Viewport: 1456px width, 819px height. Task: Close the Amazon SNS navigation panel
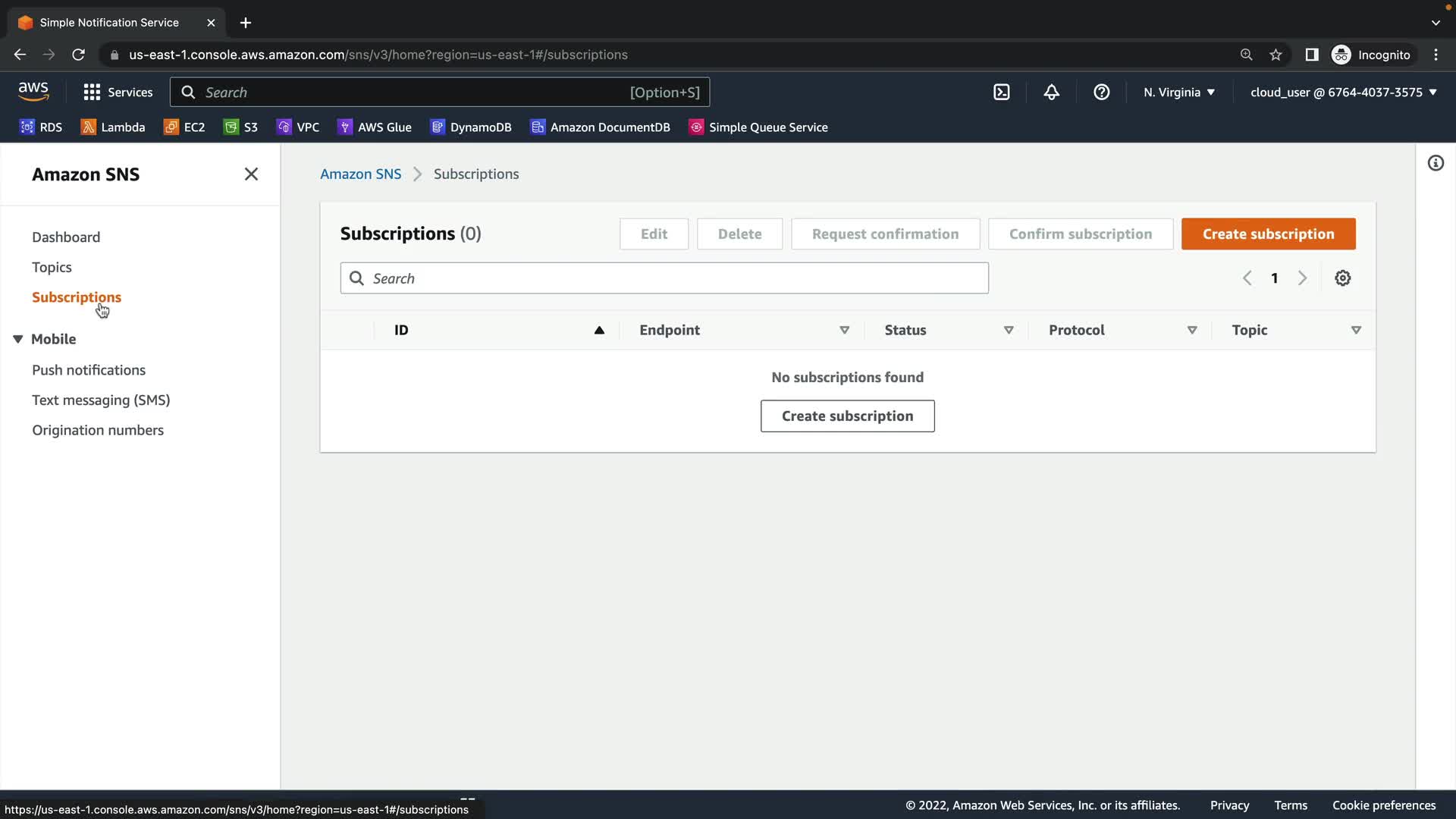(x=251, y=174)
